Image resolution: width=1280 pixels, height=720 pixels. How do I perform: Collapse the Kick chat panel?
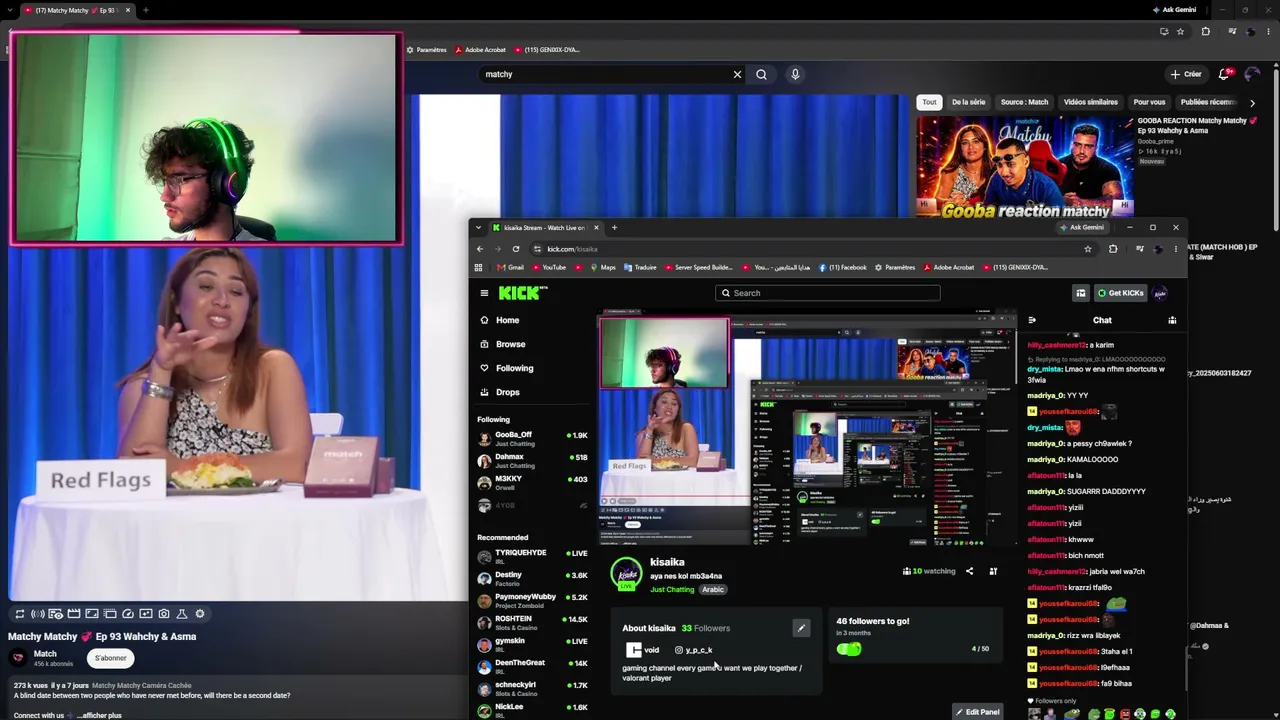tap(1032, 320)
